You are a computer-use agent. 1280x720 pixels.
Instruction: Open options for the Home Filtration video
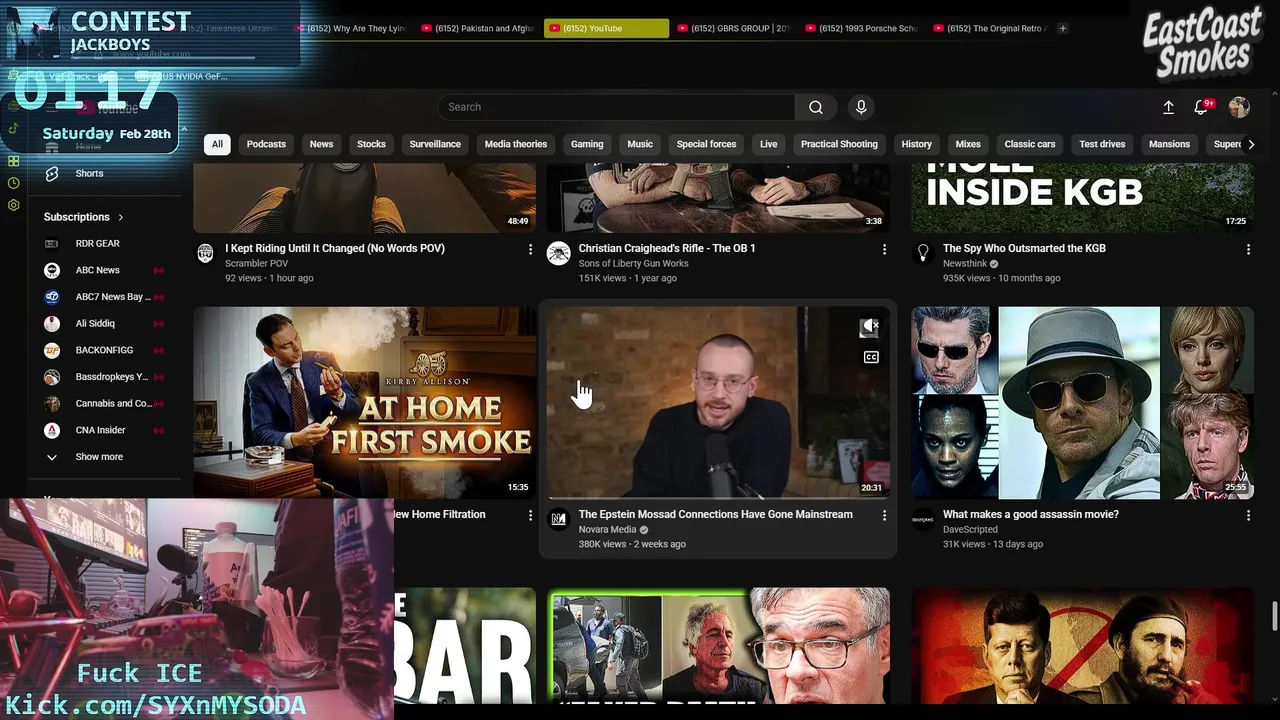point(530,515)
